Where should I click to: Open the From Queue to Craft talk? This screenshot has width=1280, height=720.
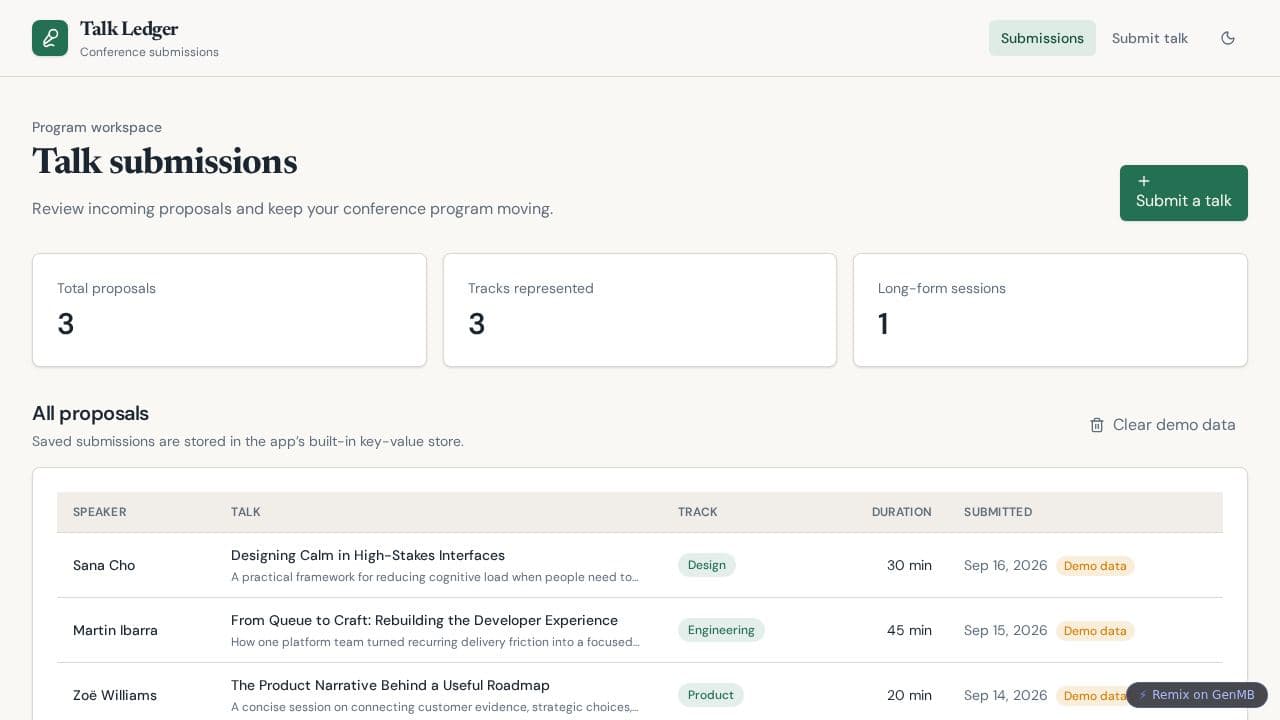pos(424,620)
